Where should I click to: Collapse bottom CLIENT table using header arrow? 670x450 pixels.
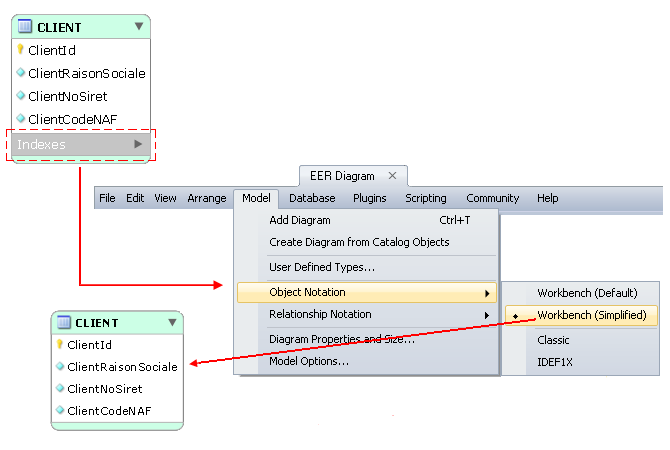(172, 323)
